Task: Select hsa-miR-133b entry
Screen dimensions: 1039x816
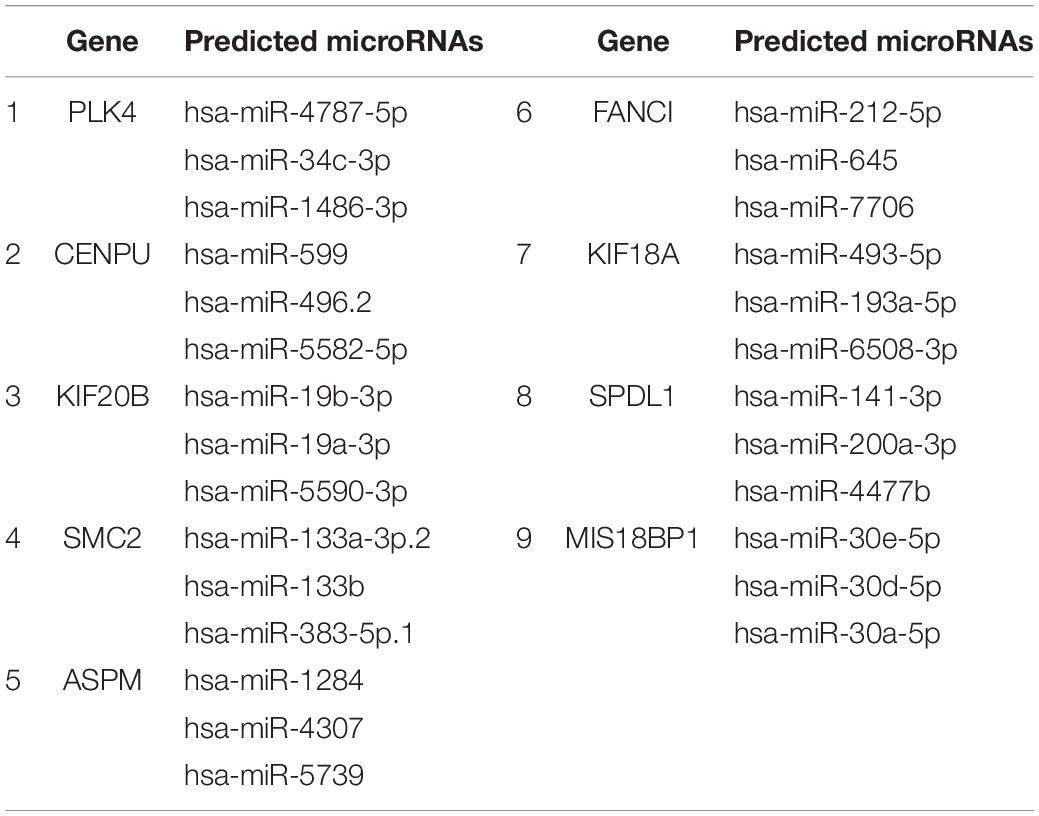Action: tap(274, 586)
